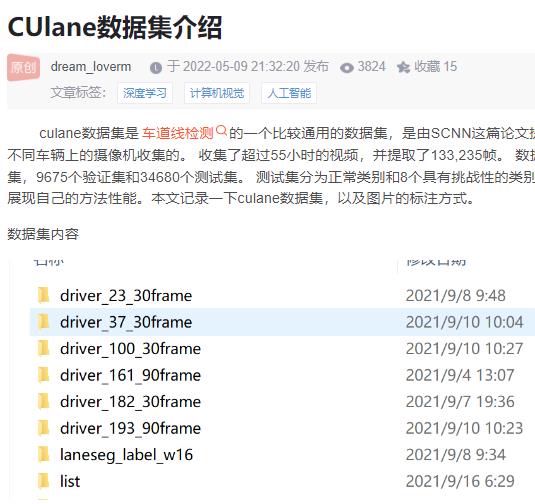
Task: Click folder icon of driver_182_30frame
Action: 44,402
